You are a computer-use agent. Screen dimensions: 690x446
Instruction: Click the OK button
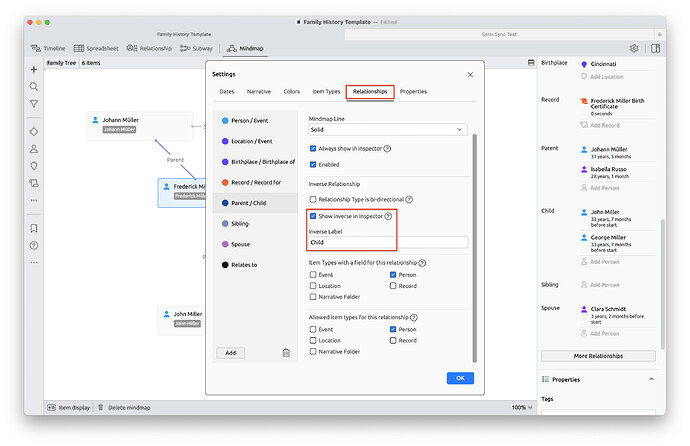[x=460, y=378]
